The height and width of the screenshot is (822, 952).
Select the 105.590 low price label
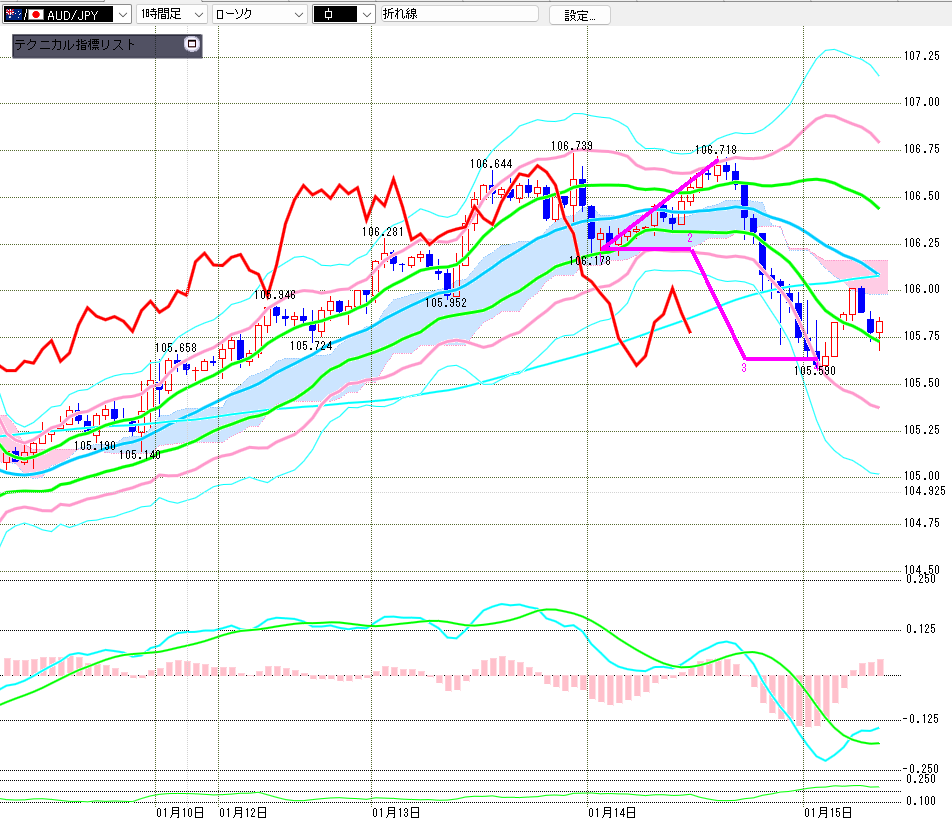pos(814,370)
